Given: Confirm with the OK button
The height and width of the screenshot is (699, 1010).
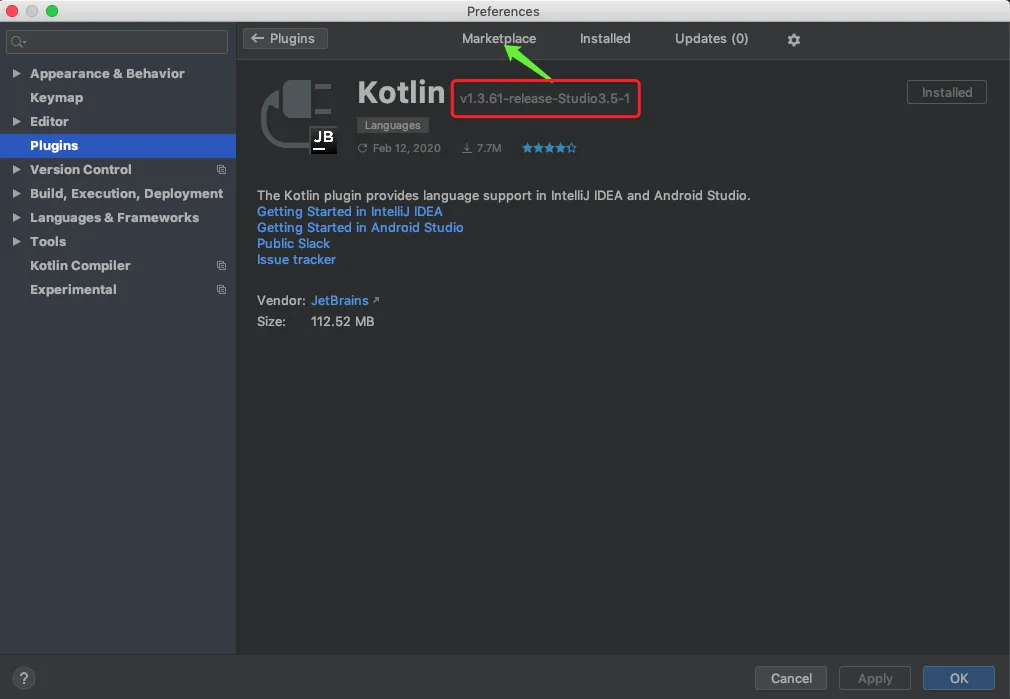Looking at the screenshot, I should pos(958,678).
